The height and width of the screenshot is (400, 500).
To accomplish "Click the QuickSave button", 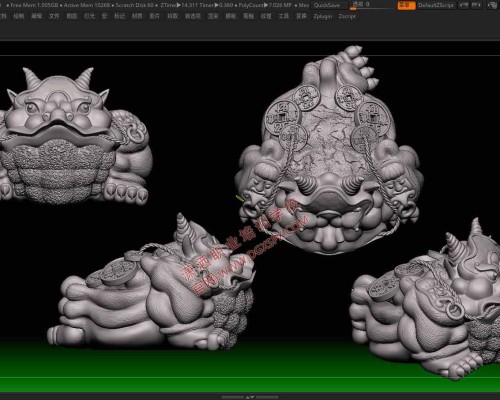I will [x=327, y=5].
